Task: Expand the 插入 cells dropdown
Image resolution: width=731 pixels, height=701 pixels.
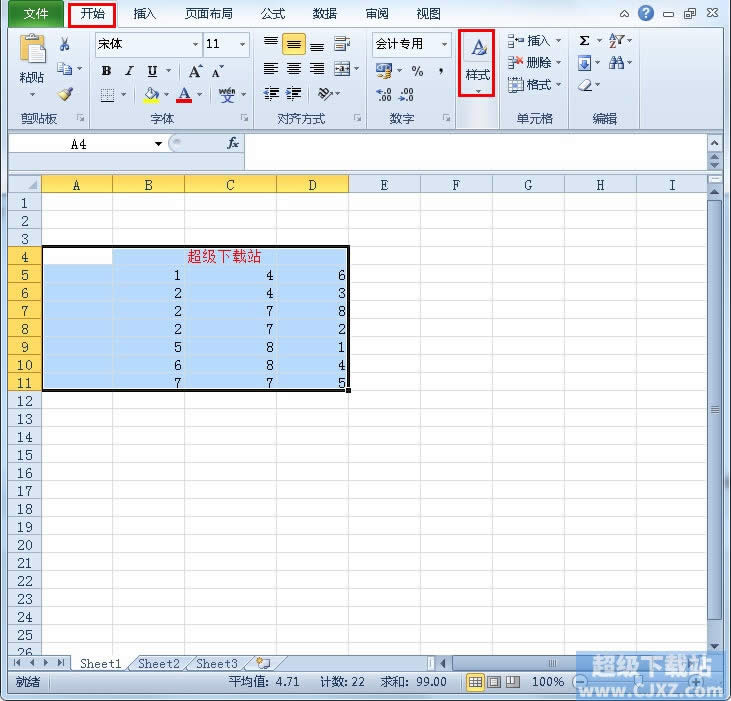Action: 559,40
